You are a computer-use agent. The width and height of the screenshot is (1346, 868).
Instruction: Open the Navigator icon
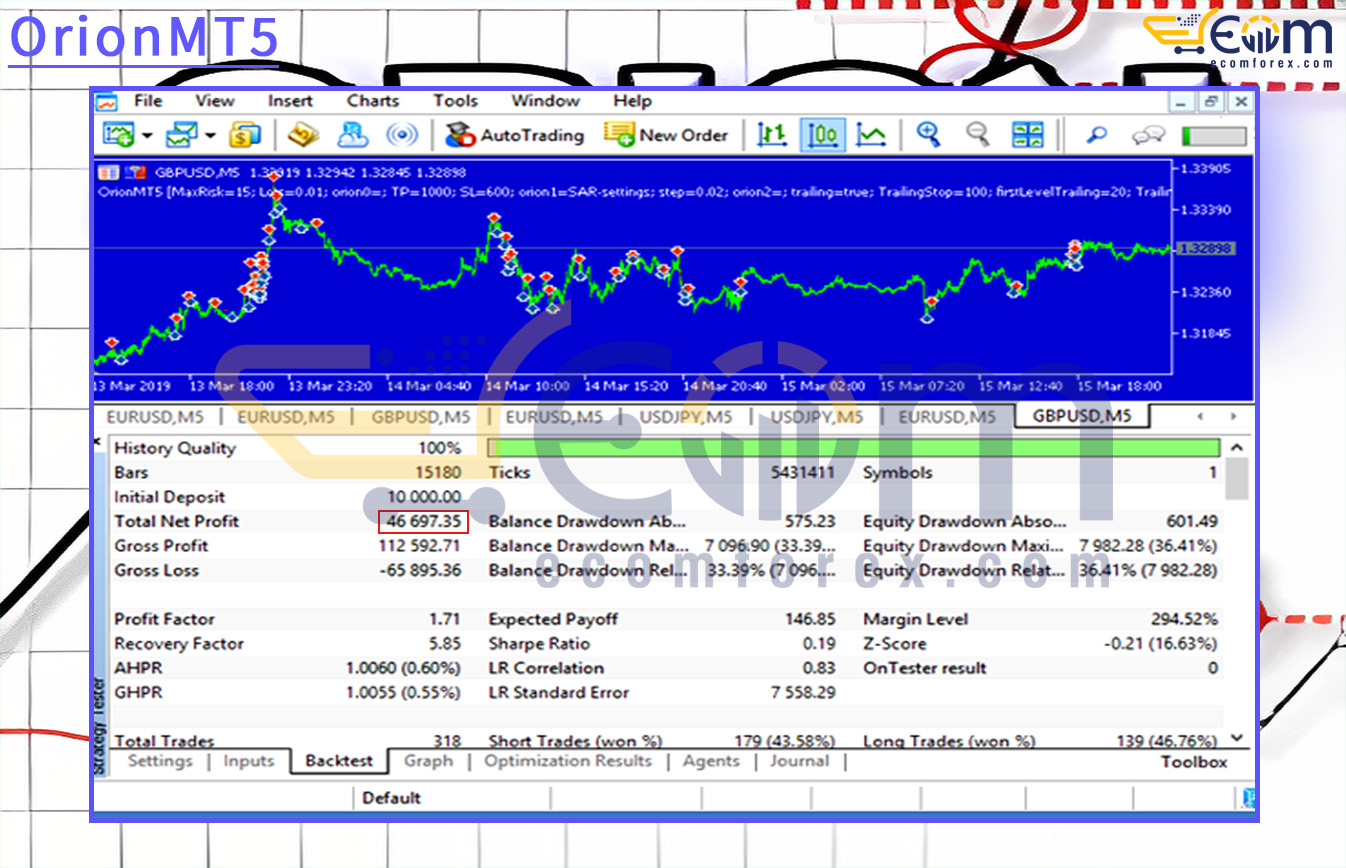[352, 135]
